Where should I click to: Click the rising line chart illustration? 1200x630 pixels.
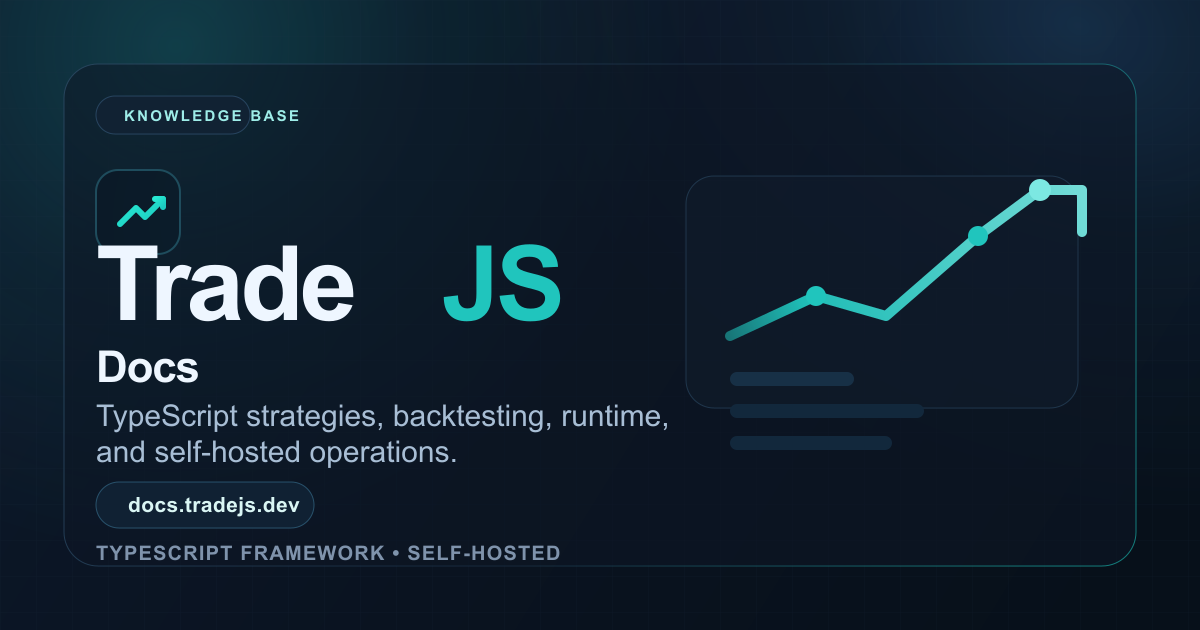click(906, 262)
